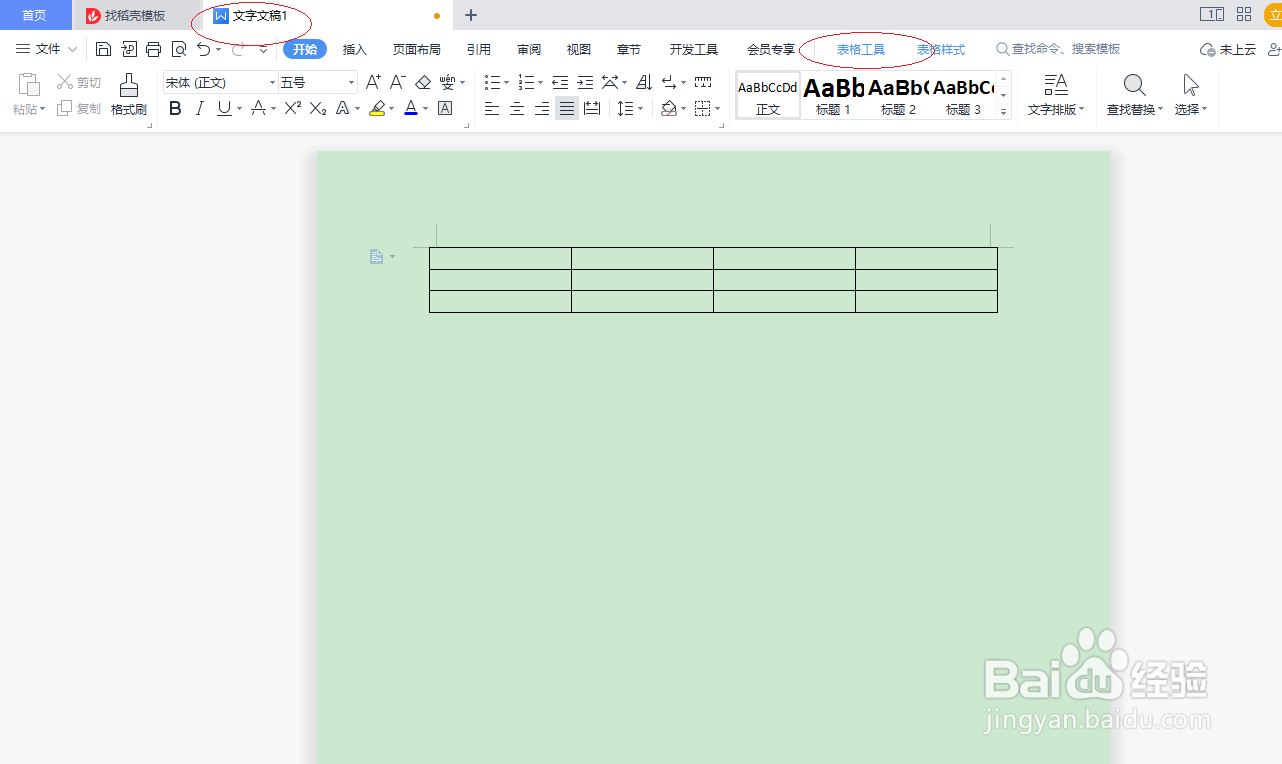Apply yellow text highlight color
This screenshot has height=764, width=1282.
click(x=376, y=108)
